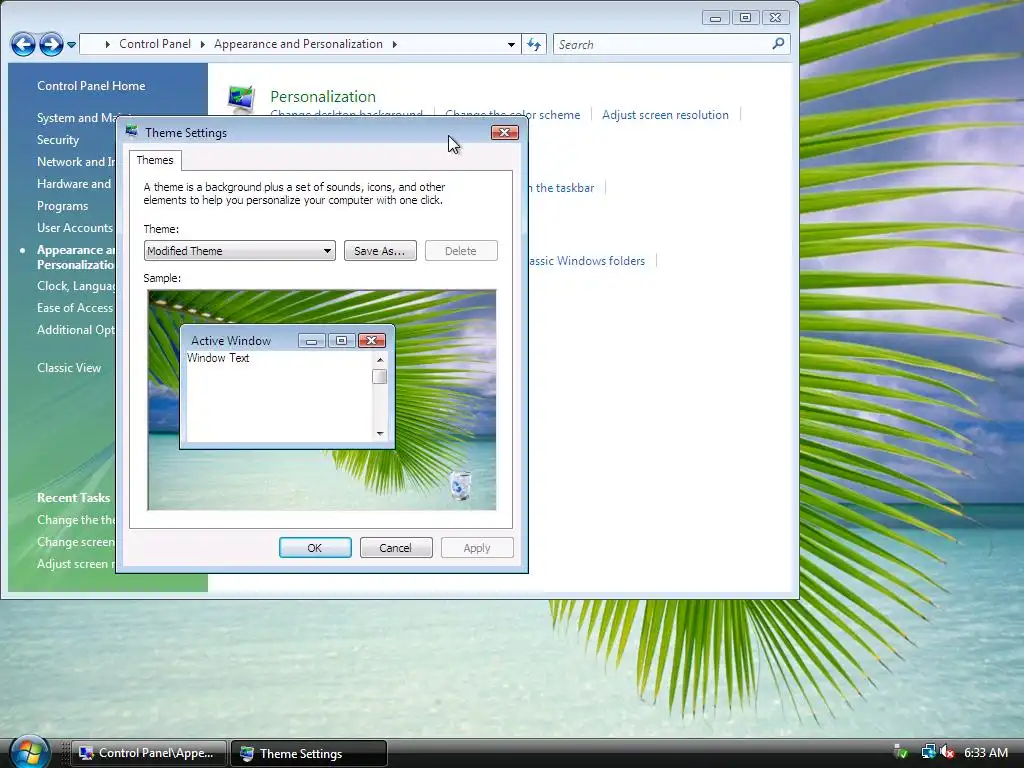Open User Accounts in sidebar

point(75,228)
